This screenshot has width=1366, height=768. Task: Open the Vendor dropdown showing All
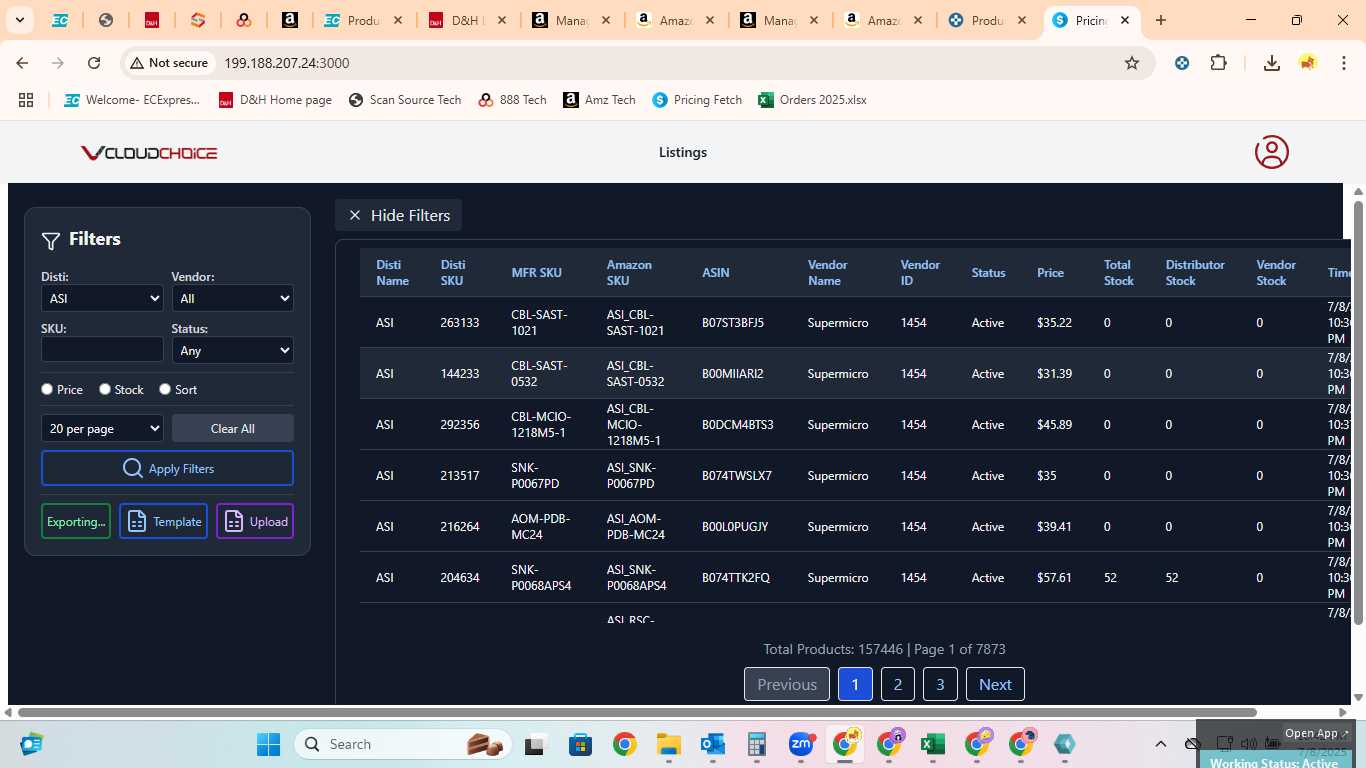[232, 298]
